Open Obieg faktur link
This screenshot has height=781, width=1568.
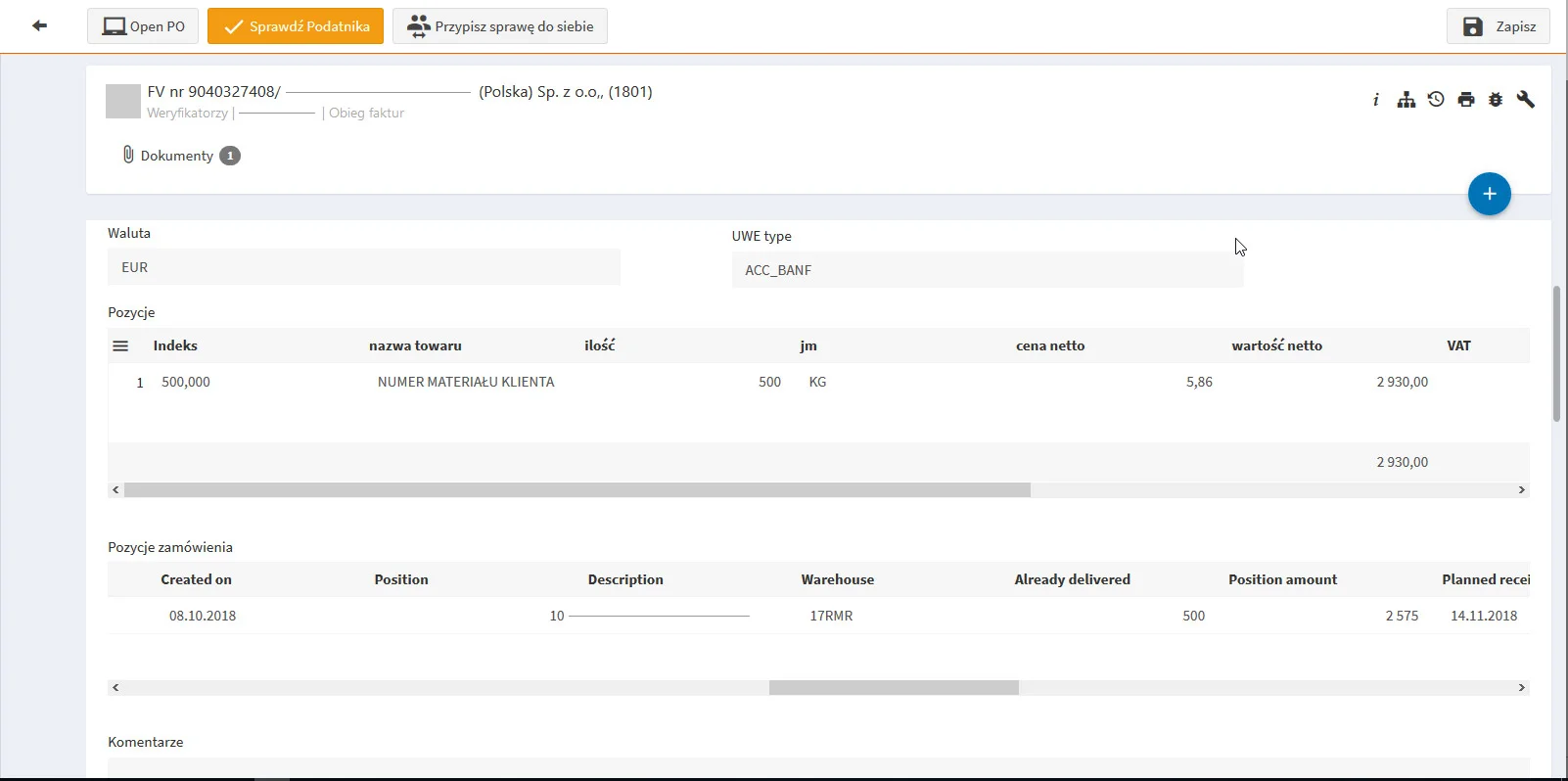[366, 113]
